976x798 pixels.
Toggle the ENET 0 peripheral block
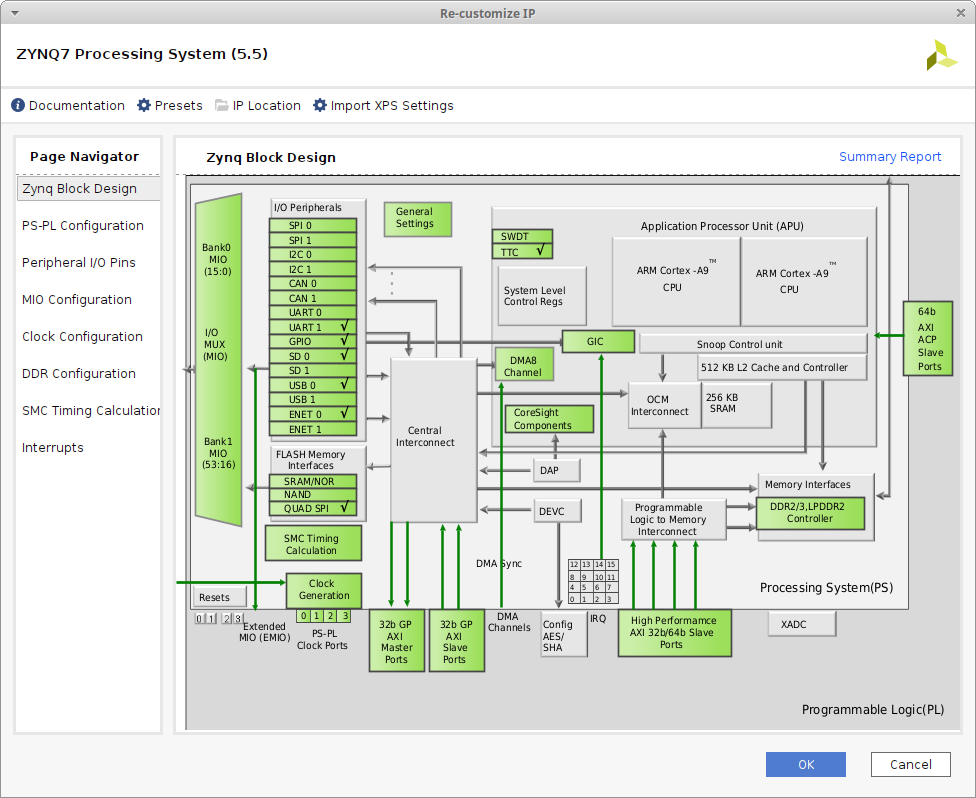[313, 414]
